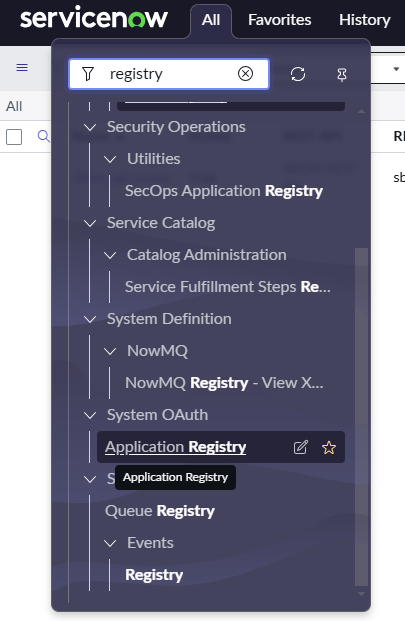The height and width of the screenshot is (621, 405).
Task: Click the refresh navigator icon
Action: tap(298, 74)
